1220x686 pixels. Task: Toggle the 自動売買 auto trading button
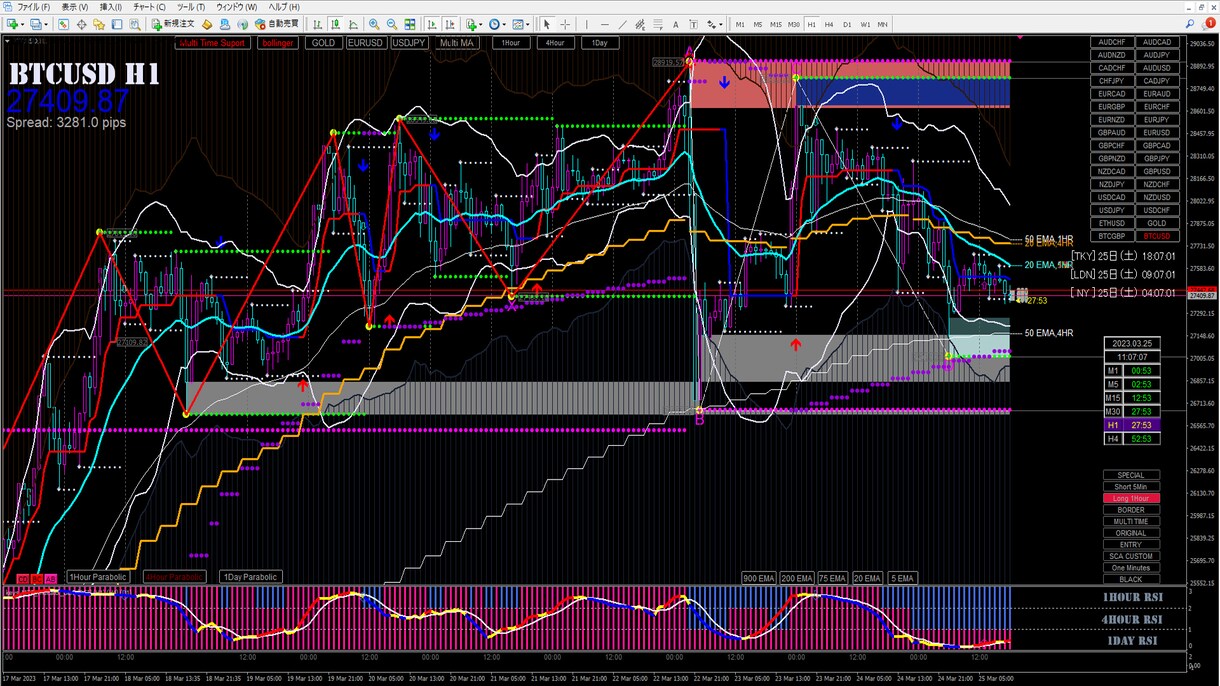pos(277,24)
